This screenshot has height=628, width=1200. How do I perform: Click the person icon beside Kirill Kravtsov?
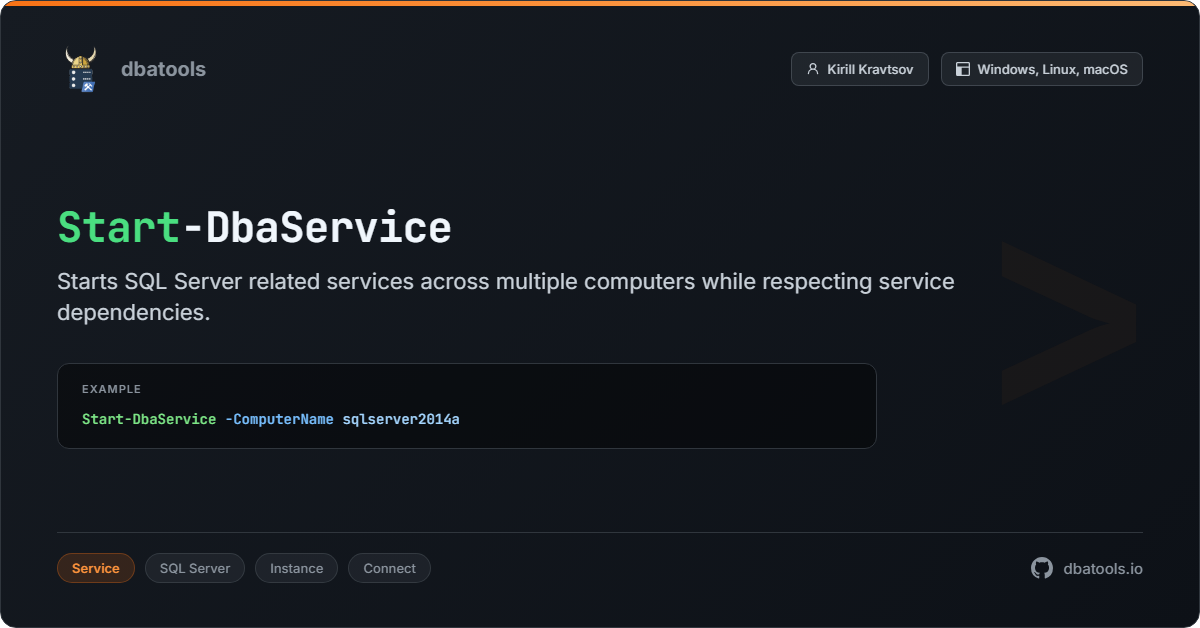pos(812,69)
